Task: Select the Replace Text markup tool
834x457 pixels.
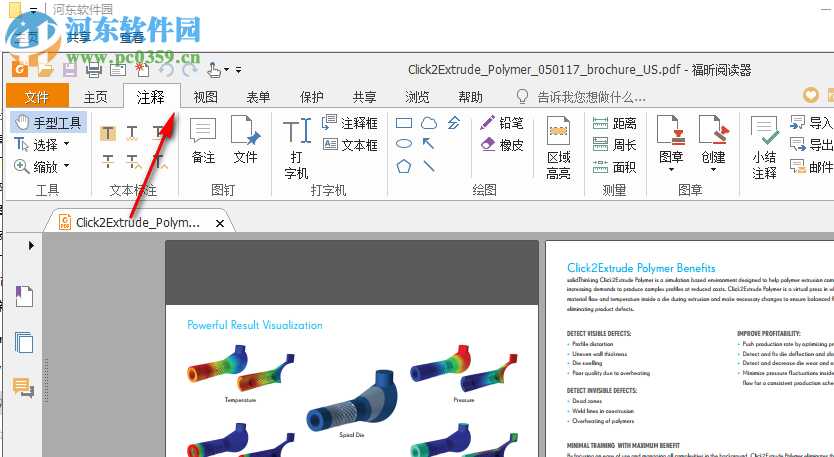Action: point(132,160)
